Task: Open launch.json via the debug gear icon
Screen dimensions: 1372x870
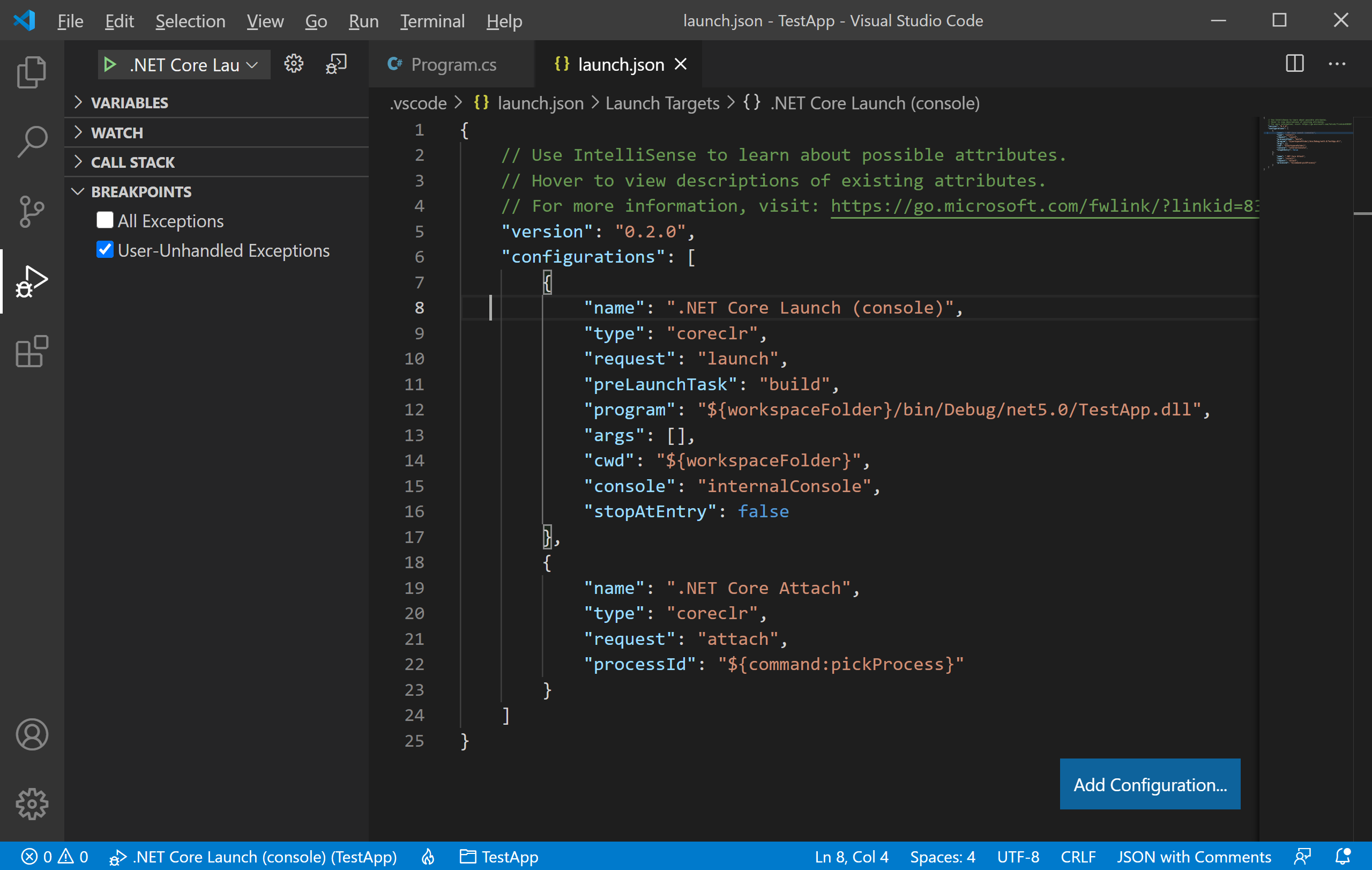Action: (x=294, y=64)
